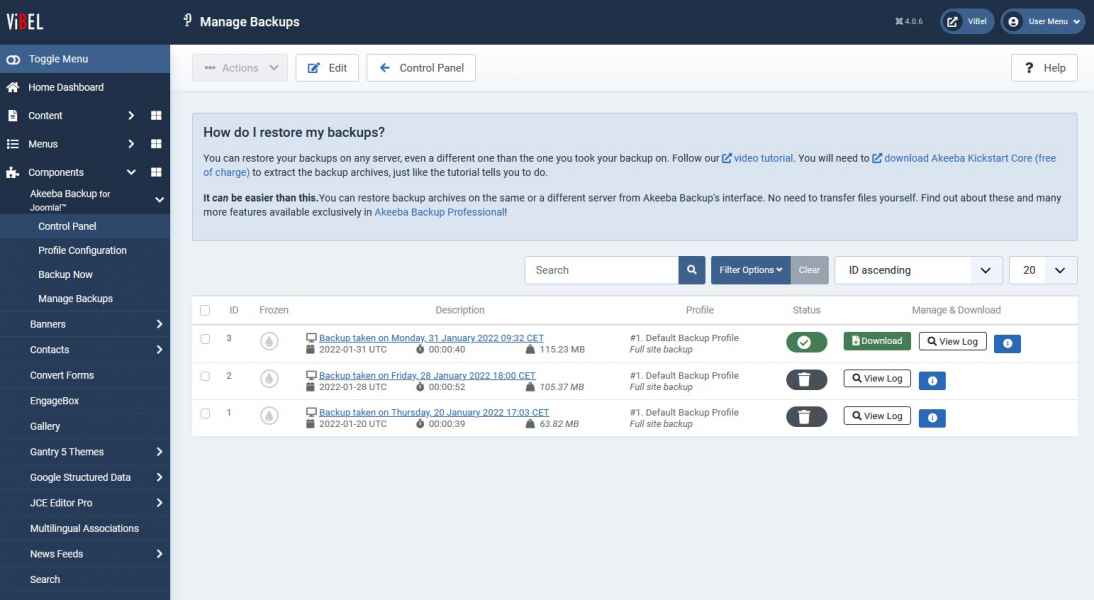Expand the Menus sidebar chevron

130,144
